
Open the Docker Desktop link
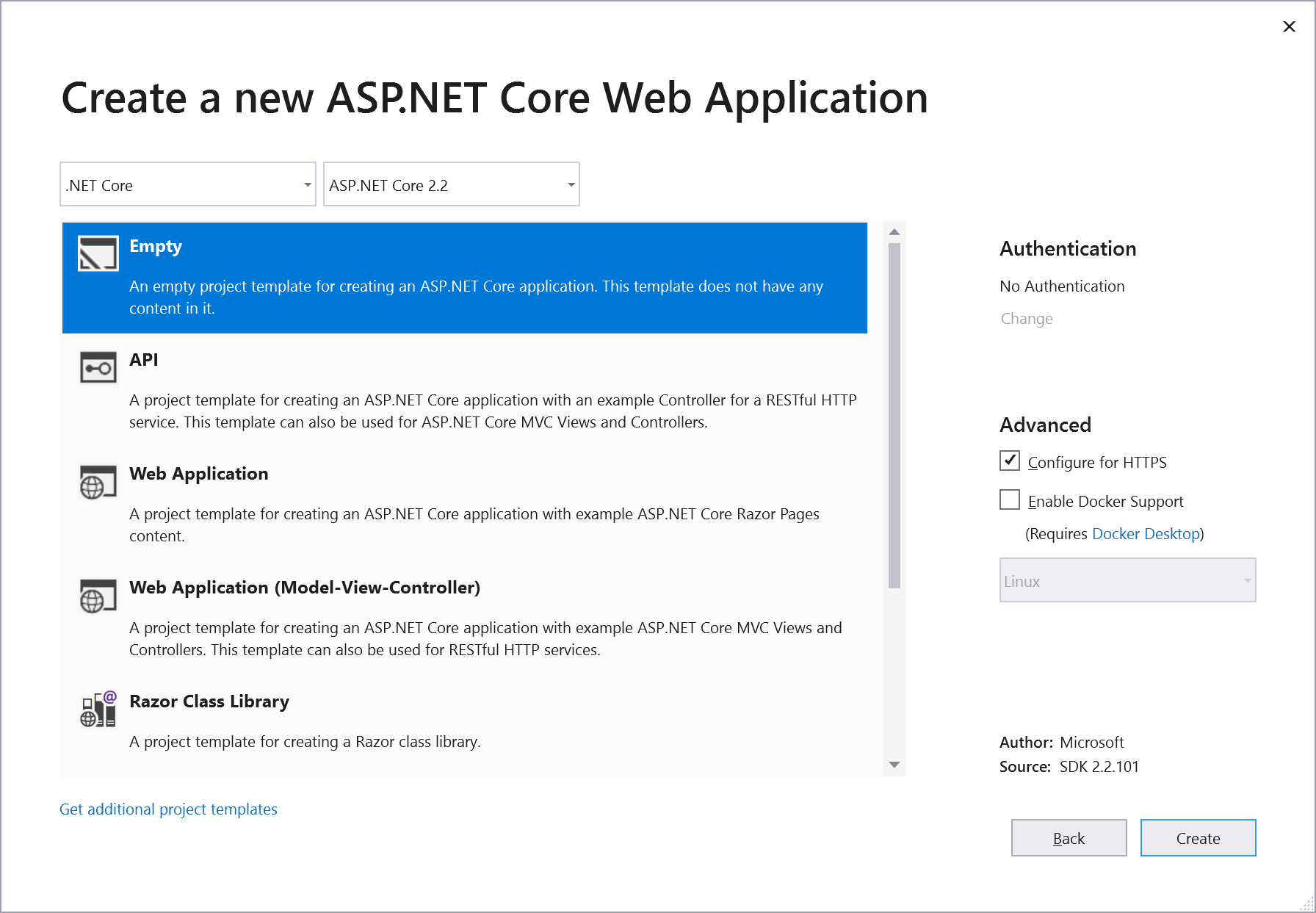point(1146,534)
